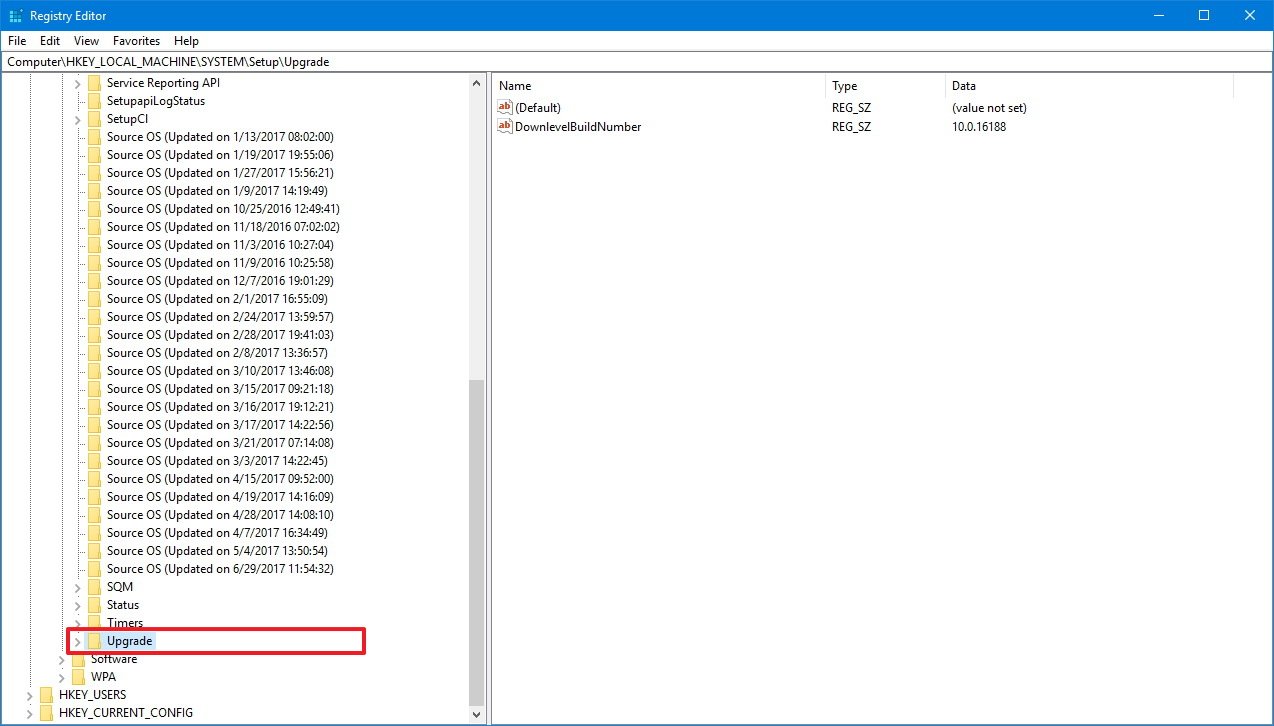Select Source OS (Updated on 3/10/2017 13:46:08)
This screenshot has height=726, width=1274.
pyautogui.click(x=220, y=371)
